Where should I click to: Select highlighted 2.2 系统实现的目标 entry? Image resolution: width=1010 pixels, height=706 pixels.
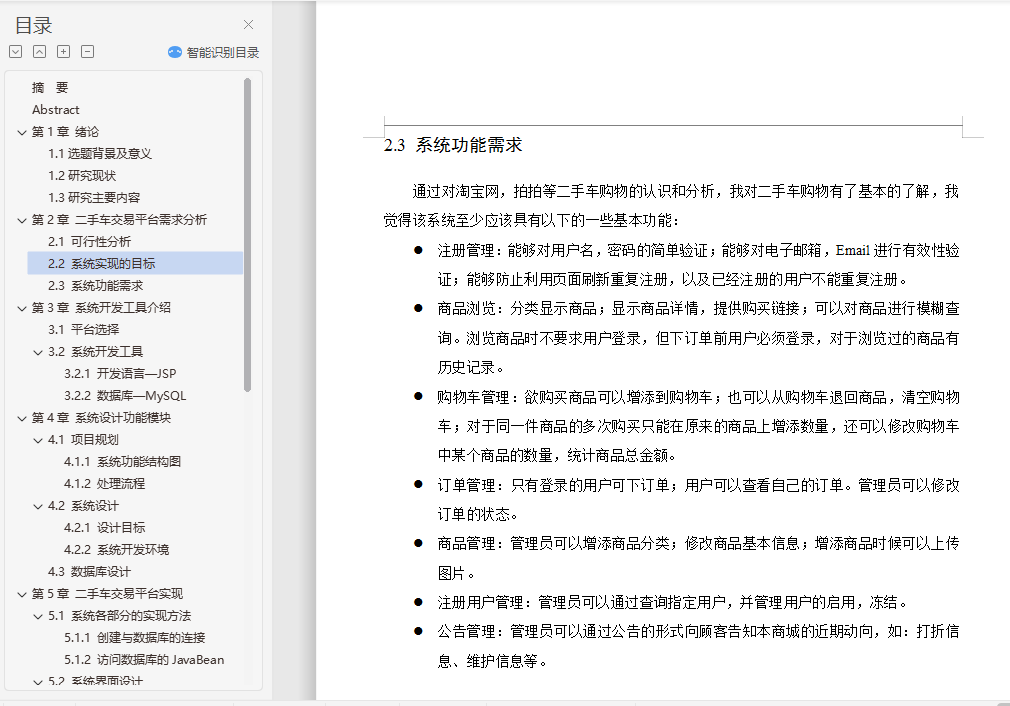(x=135, y=263)
